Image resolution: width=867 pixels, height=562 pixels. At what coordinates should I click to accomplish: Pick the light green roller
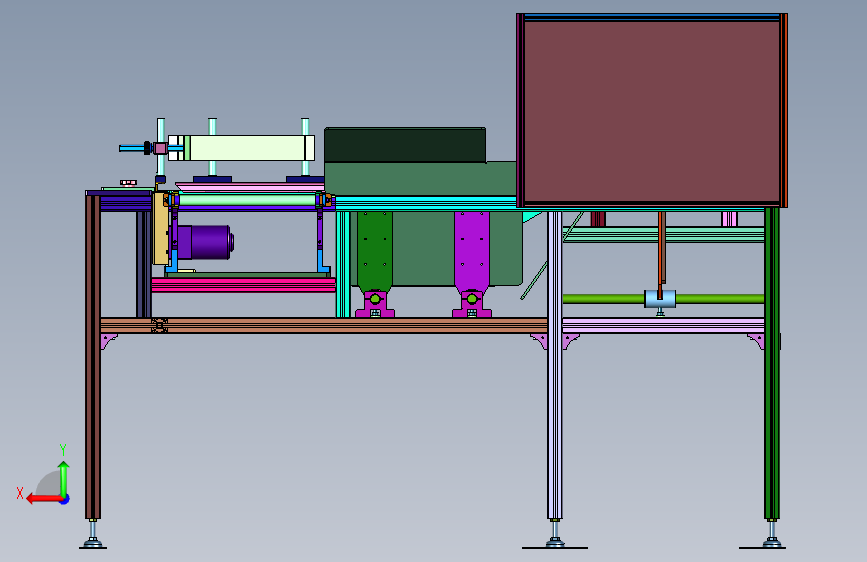pyautogui.click(x=247, y=200)
